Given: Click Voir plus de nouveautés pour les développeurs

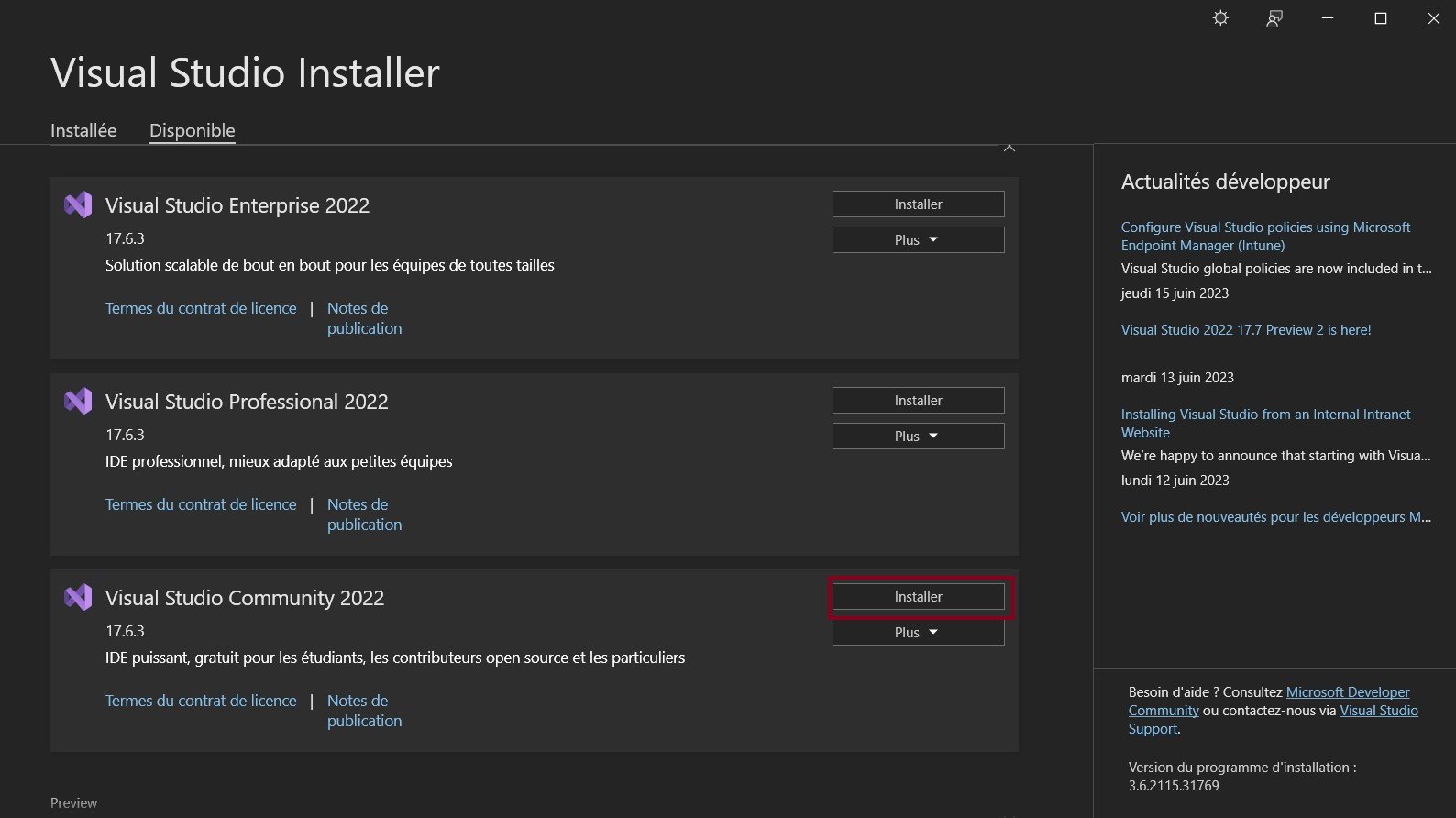Looking at the screenshot, I should pos(1275,517).
